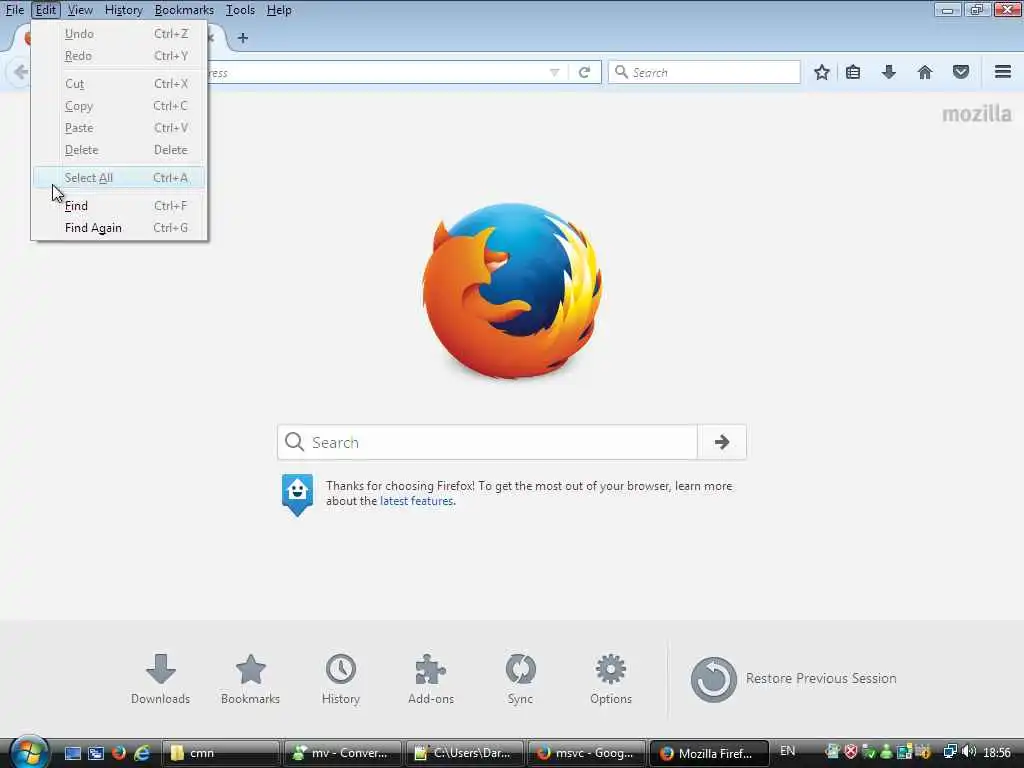Open the History menu

coord(123,10)
